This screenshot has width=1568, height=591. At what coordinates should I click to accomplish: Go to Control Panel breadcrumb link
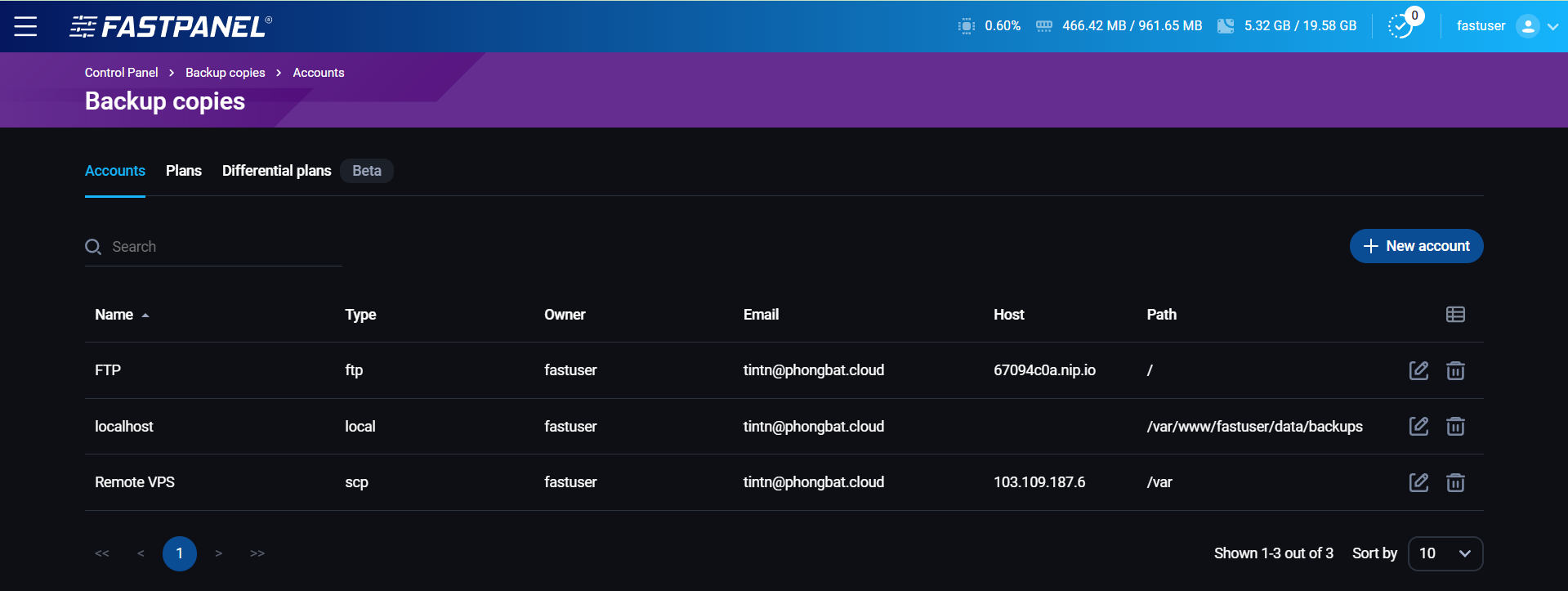(x=122, y=73)
